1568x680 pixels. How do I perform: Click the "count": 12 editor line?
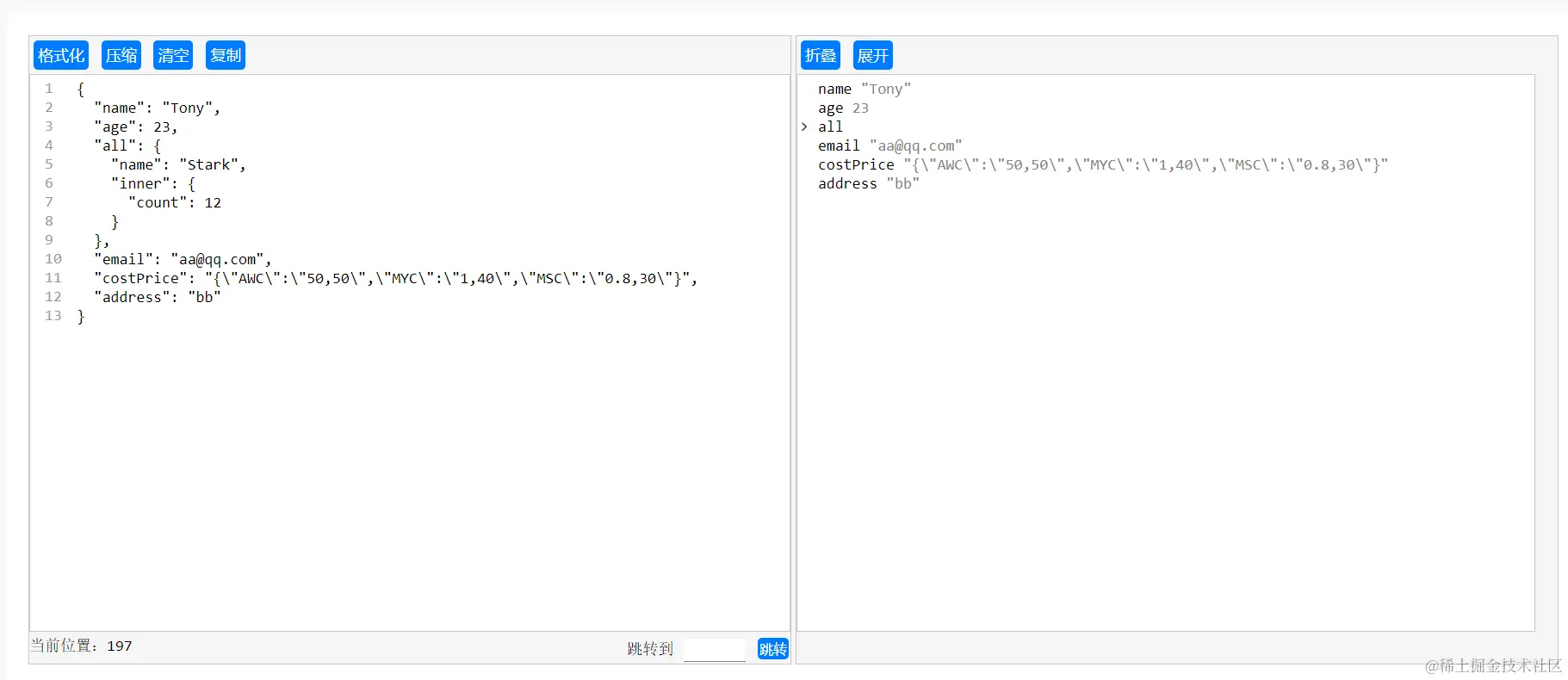pyautogui.click(x=175, y=203)
